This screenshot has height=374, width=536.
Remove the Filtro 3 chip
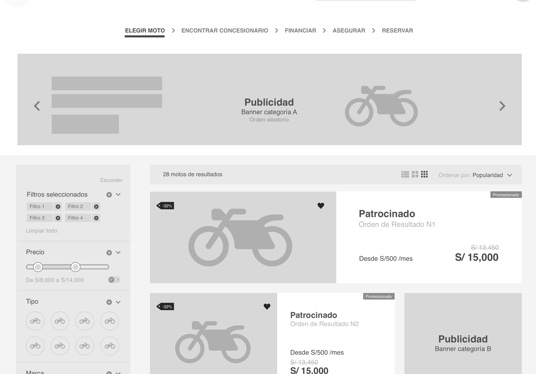pos(58,218)
